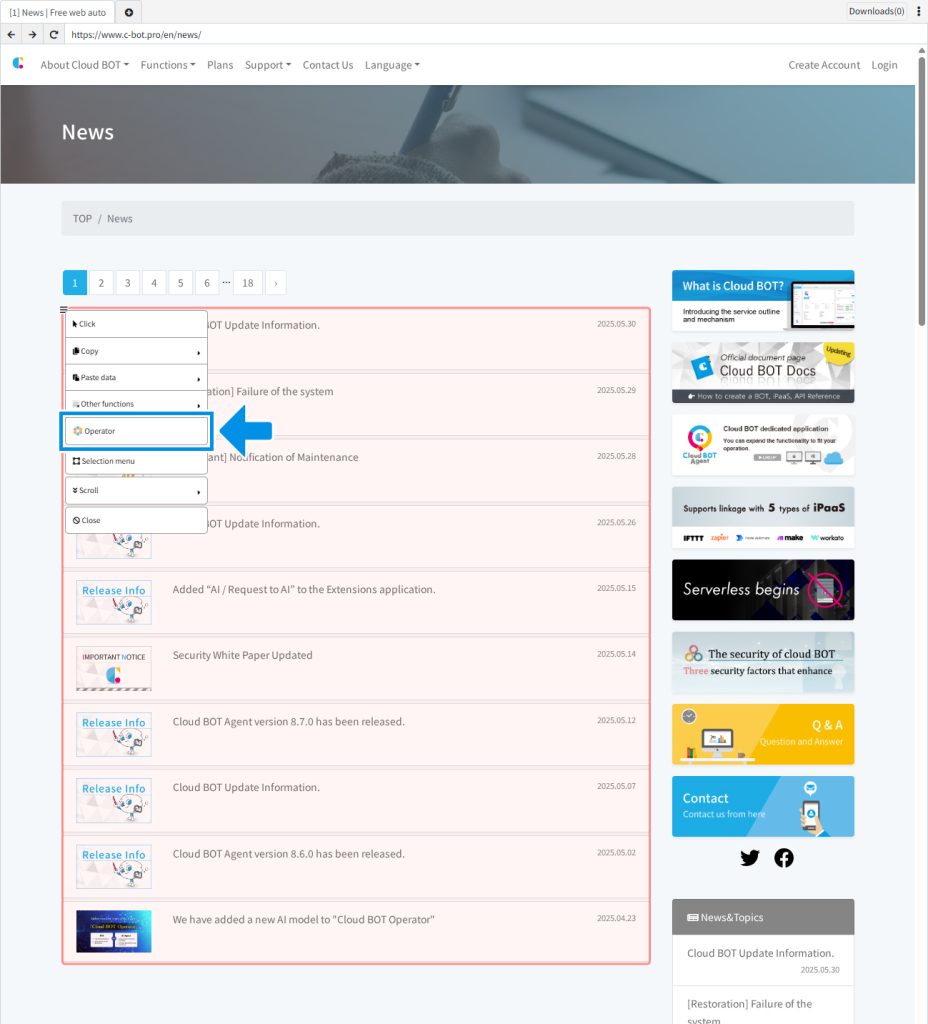The height and width of the screenshot is (1024, 928).
Task: Open Agent version 8.6.0 release article
Action: click(289, 854)
